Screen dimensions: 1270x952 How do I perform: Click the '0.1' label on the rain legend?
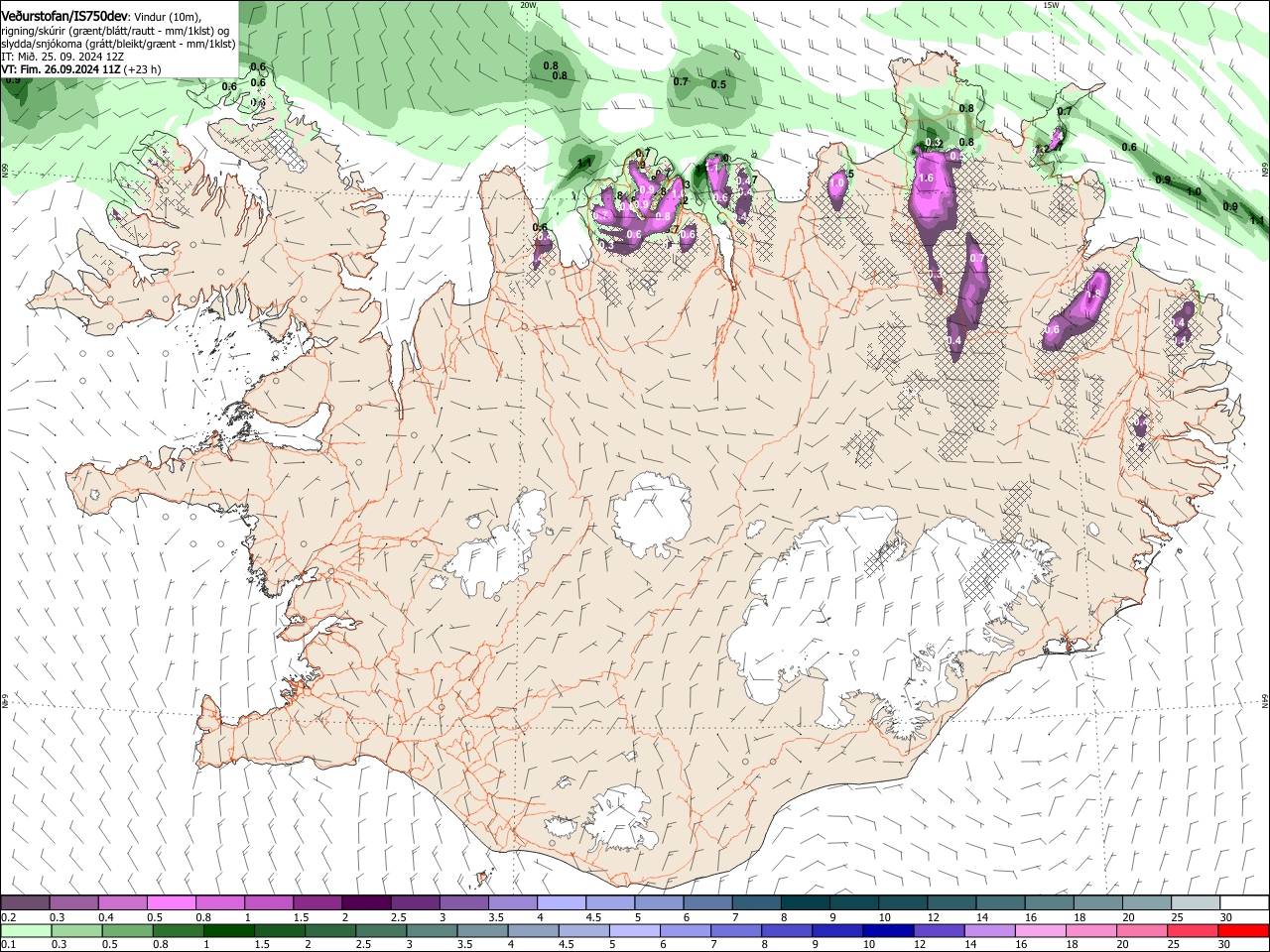click(7, 944)
